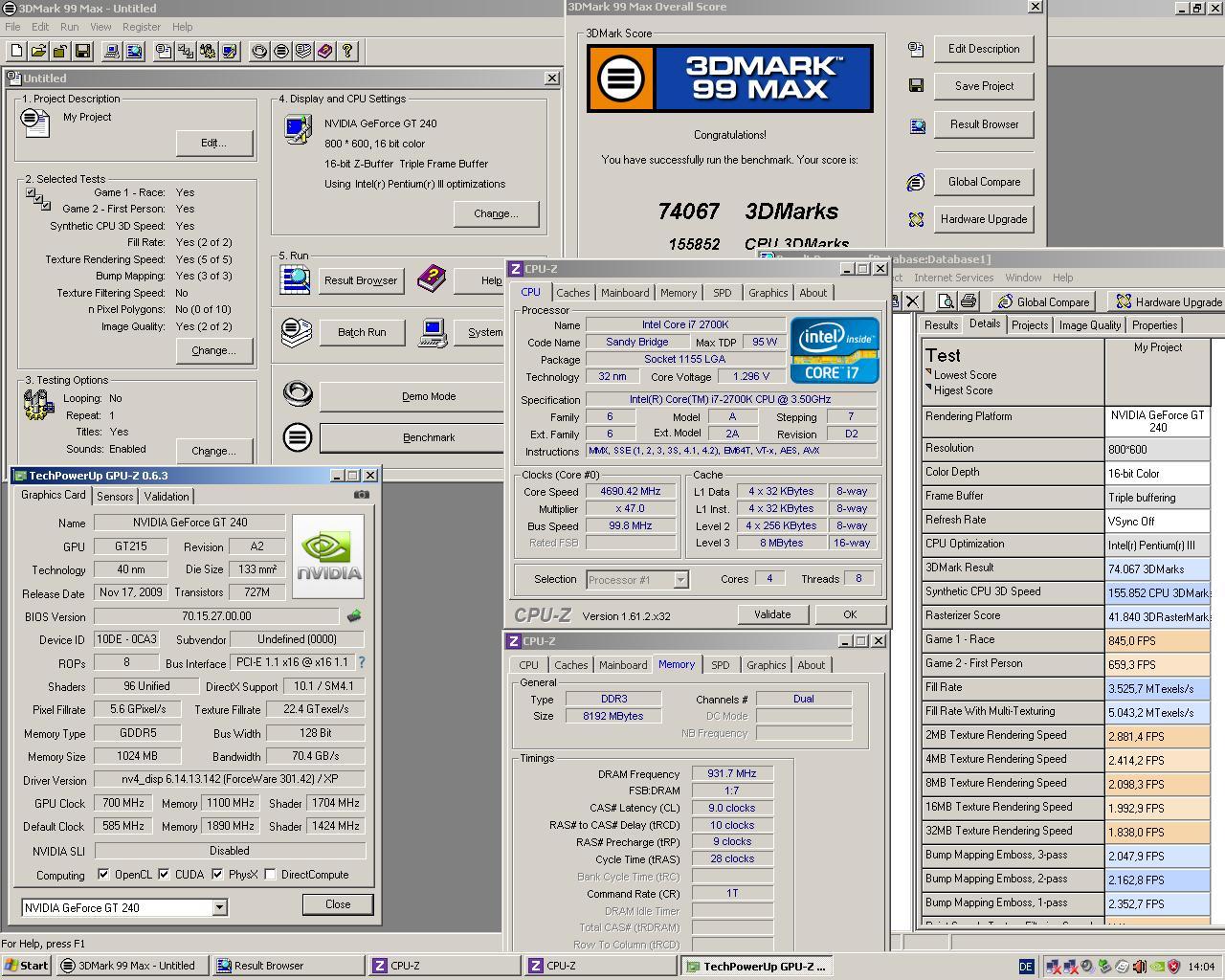This screenshot has width=1225, height=980.
Task: Click the yellow question mark toolbar icon
Action: pyautogui.click(x=347, y=51)
